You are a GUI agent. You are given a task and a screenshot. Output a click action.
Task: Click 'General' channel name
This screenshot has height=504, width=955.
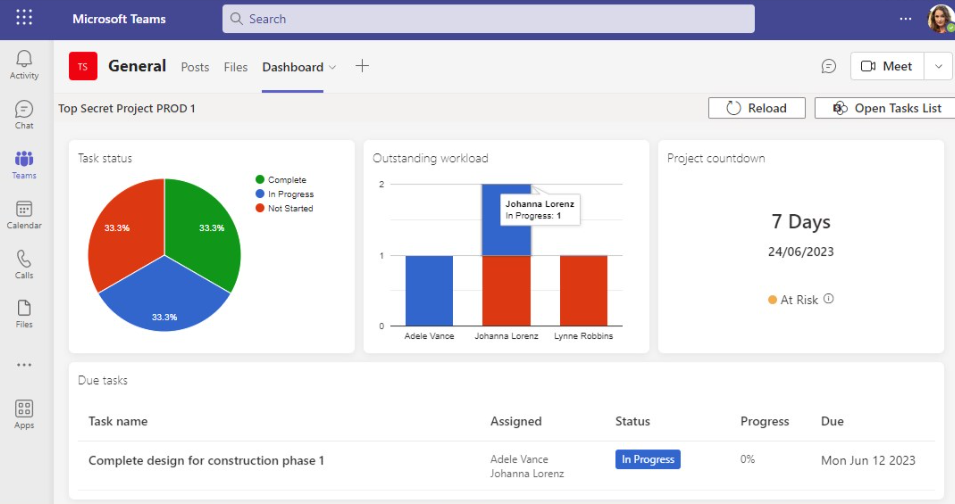(137, 66)
